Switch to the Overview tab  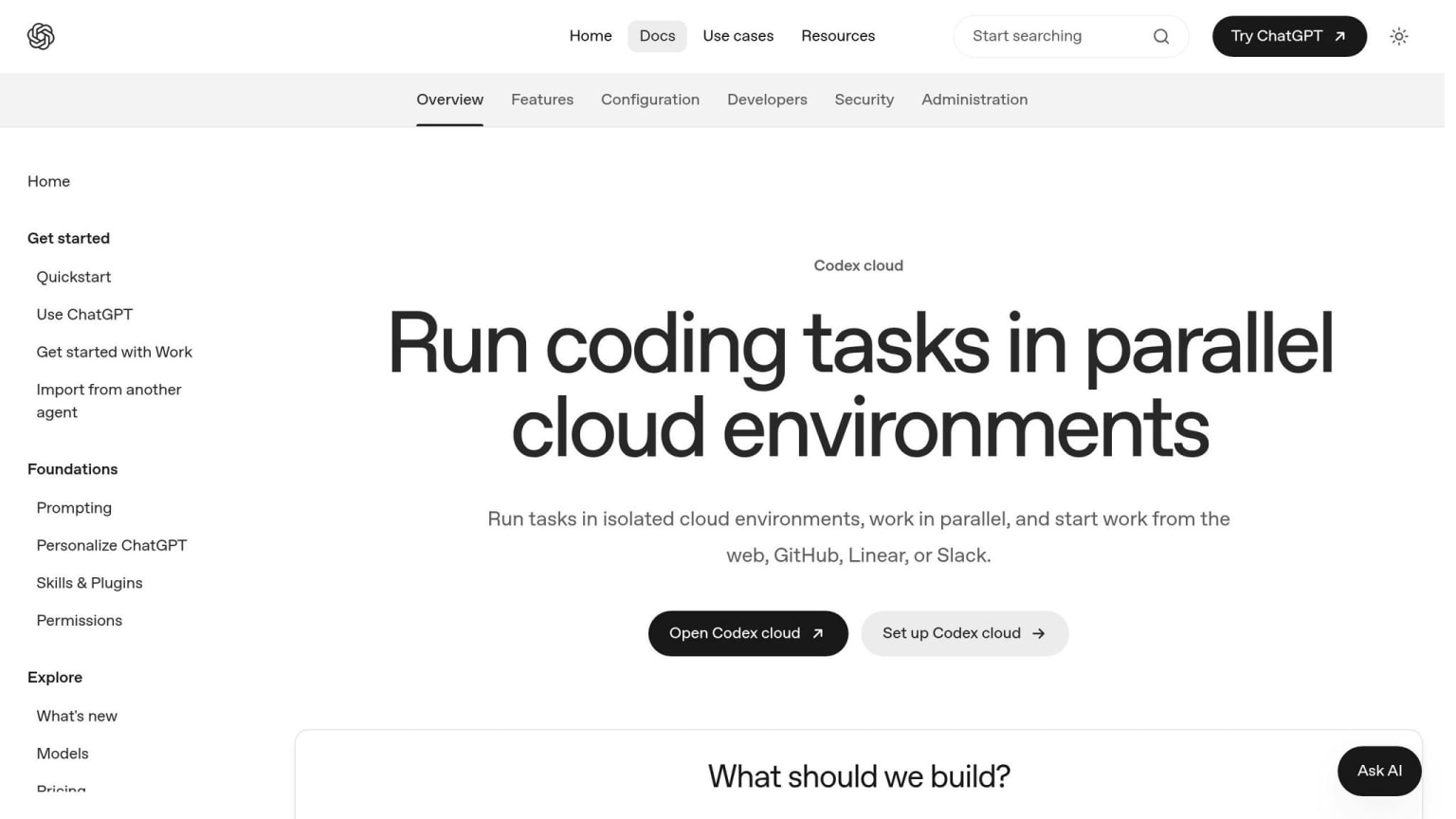pyautogui.click(x=450, y=100)
